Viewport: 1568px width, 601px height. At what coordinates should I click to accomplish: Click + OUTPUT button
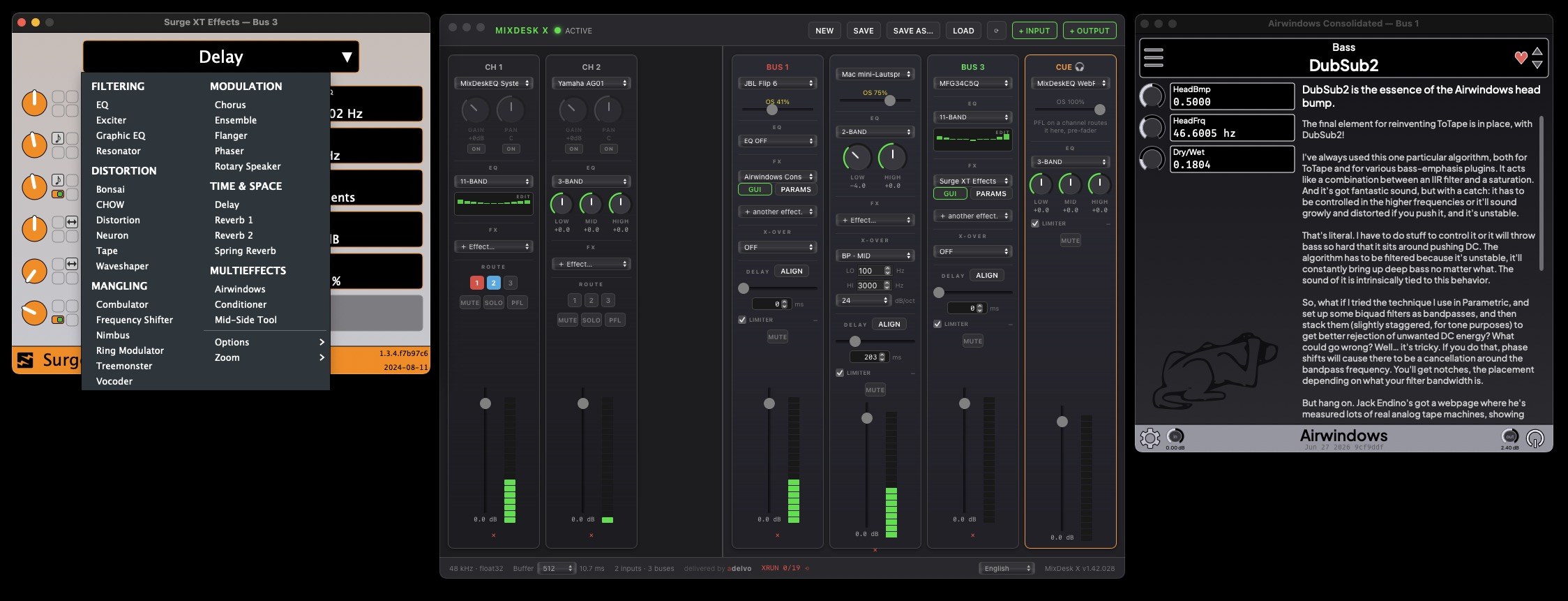click(1090, 31)
